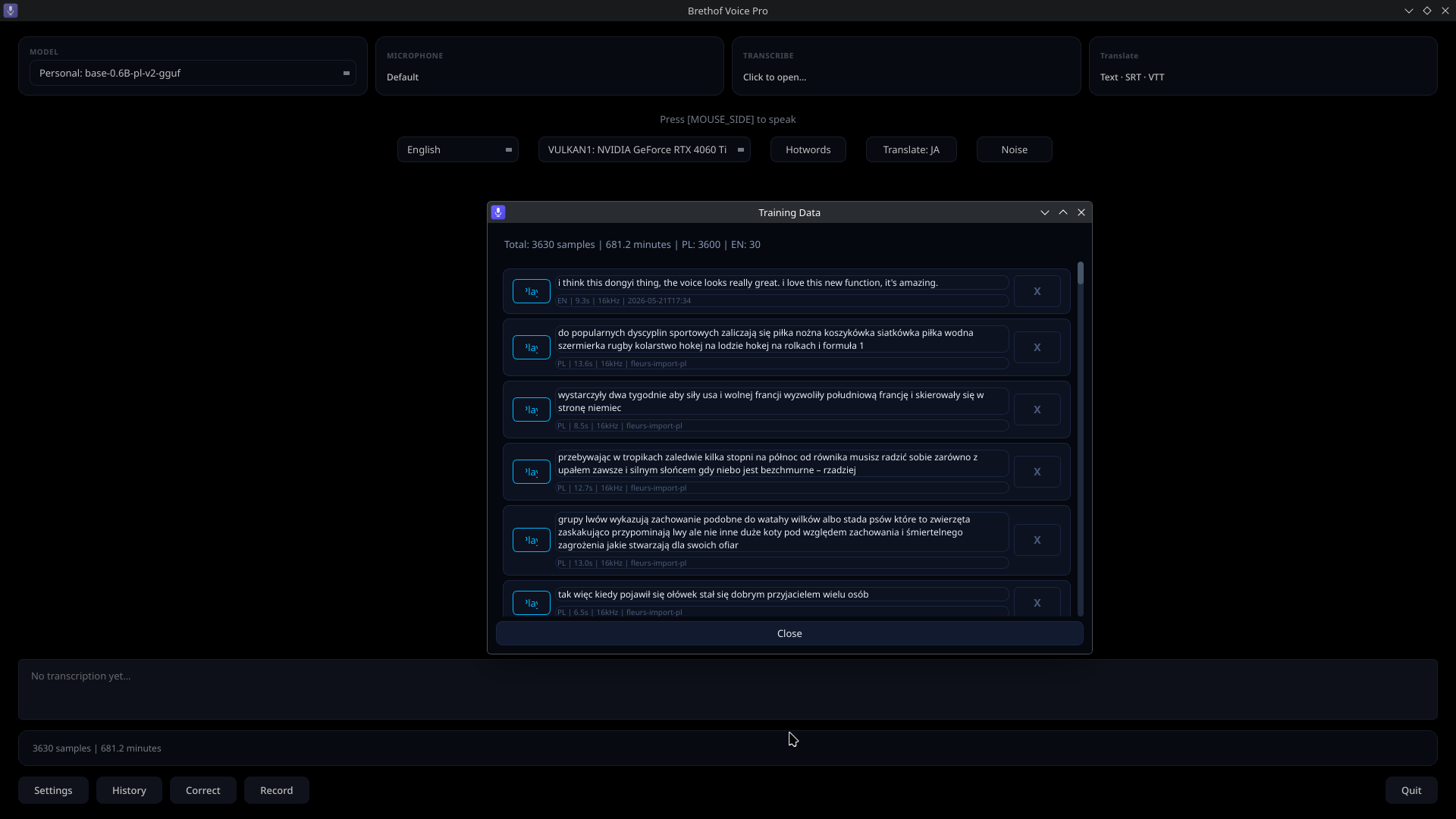Click the Record button
Screen dimensions: 1456x819
[x=277, y=790]
